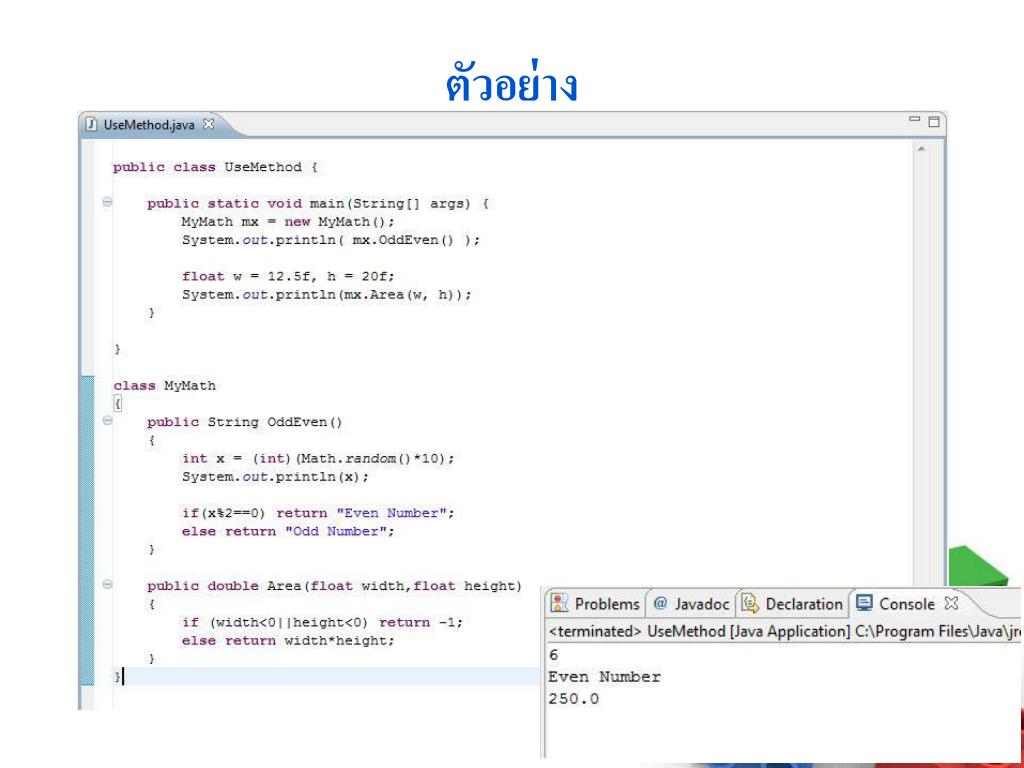
Task: Click the 'System.out.println(x);' line
Action: coord(276,477)
